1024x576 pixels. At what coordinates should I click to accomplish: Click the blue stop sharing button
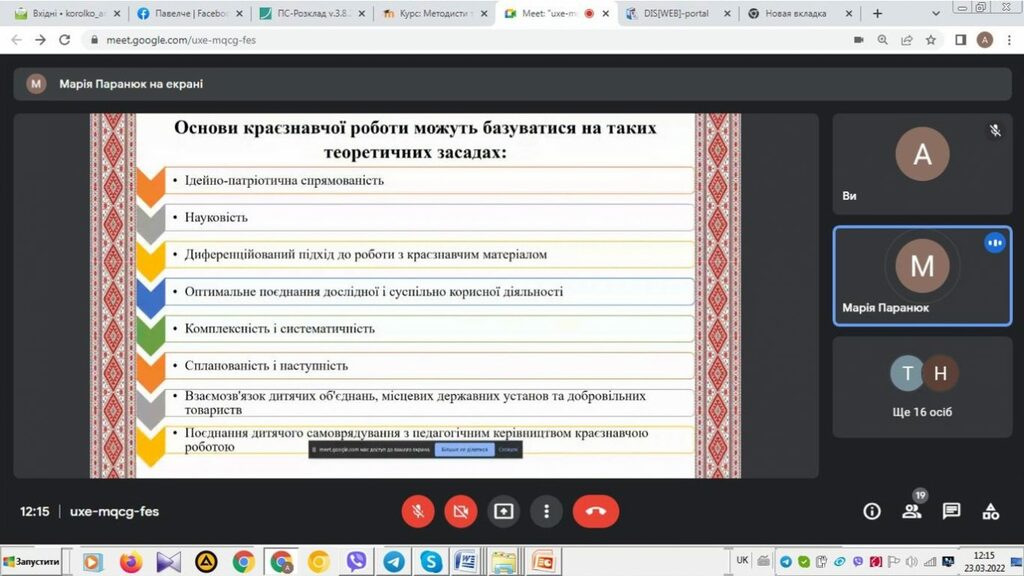[464, 450]
